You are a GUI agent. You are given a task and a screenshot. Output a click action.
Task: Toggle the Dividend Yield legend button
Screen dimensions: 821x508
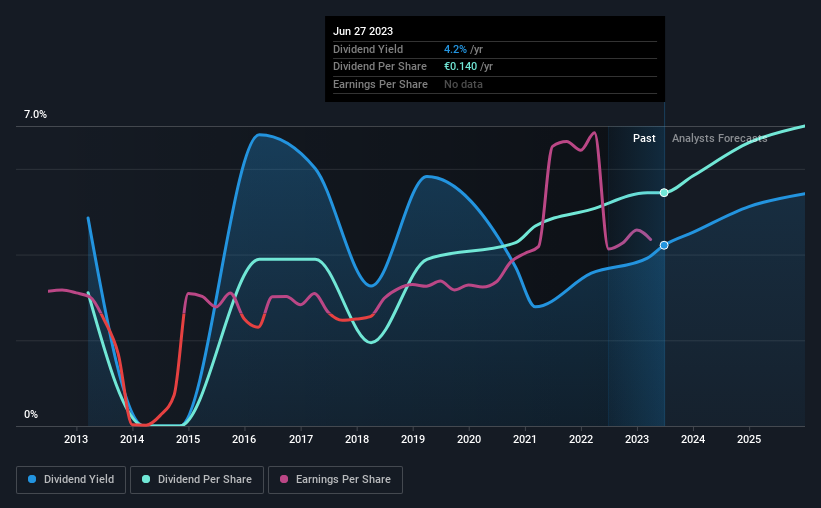71,480
